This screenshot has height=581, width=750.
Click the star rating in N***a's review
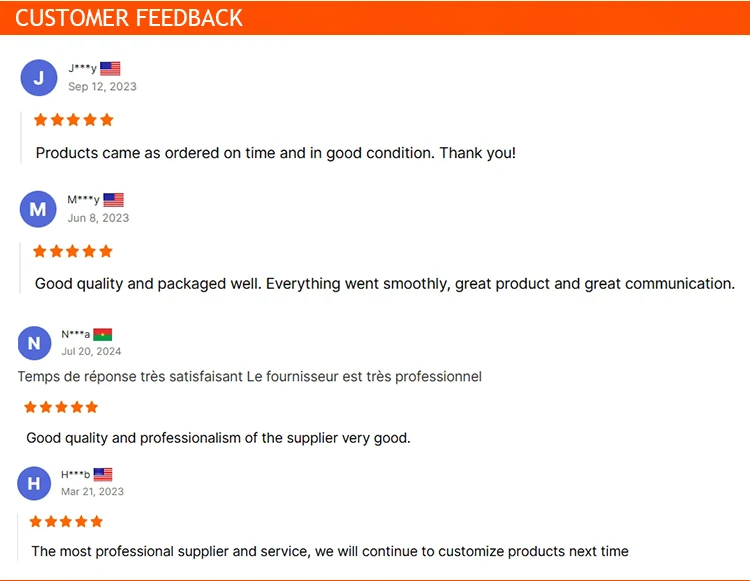point(61,407)
